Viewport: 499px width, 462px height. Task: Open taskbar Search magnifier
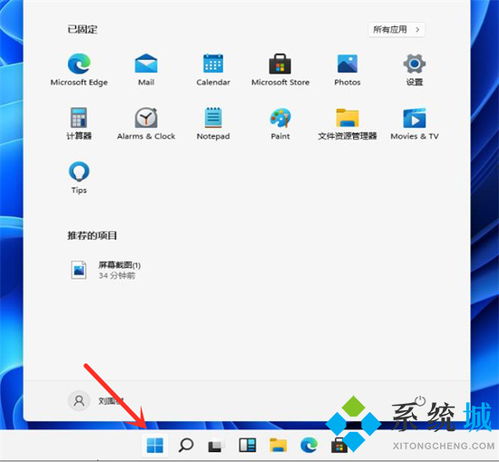186,445
